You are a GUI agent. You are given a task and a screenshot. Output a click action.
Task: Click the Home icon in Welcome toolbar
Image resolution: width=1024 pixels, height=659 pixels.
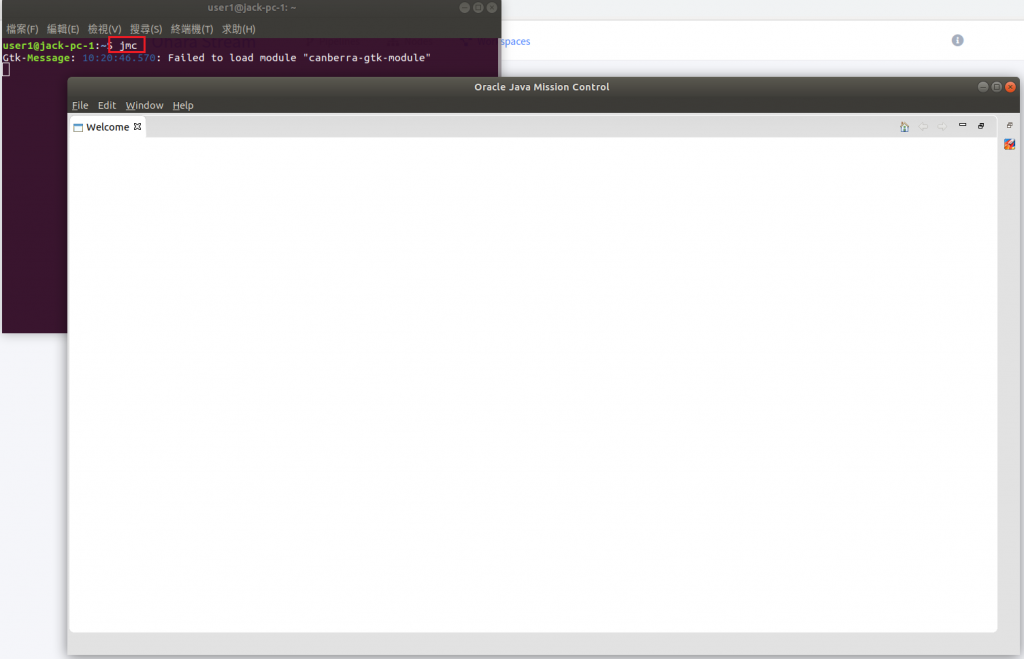[904, 127]
